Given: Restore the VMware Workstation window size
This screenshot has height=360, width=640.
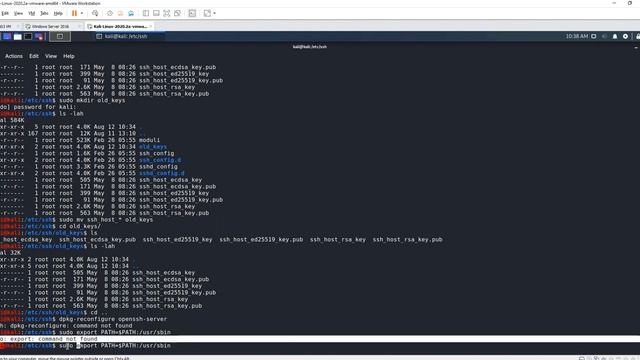Looking at the screenshot, I should click(630, 3).
